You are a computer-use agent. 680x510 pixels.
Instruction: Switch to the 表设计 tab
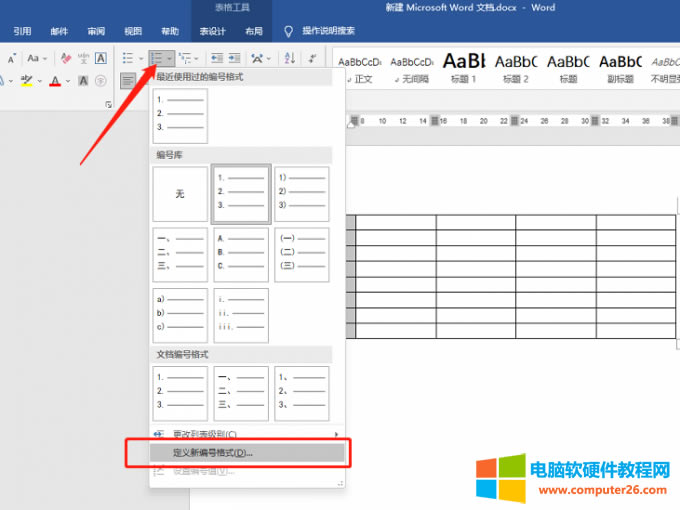pos(212,31)
